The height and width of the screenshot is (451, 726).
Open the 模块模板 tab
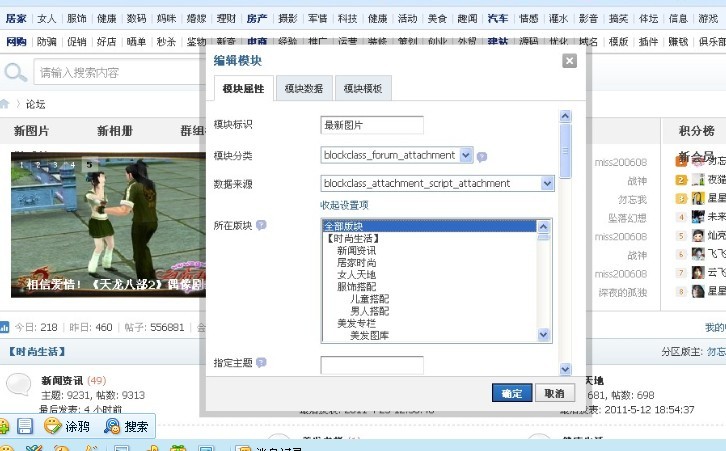(363, 88)
